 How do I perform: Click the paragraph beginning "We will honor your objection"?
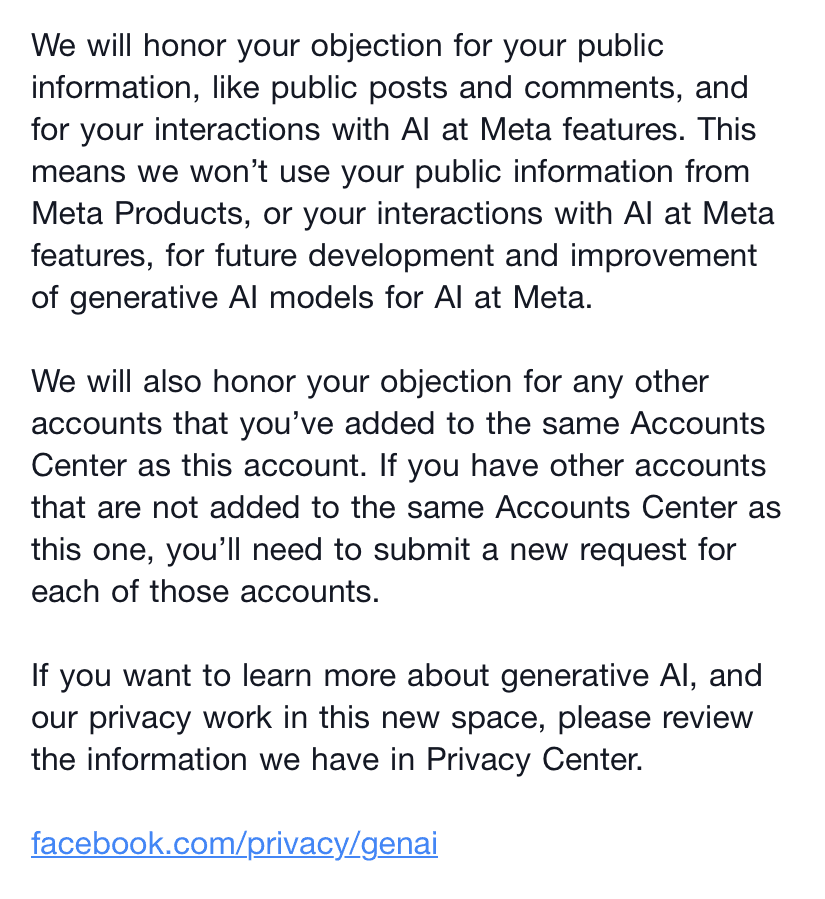point(400,172)
